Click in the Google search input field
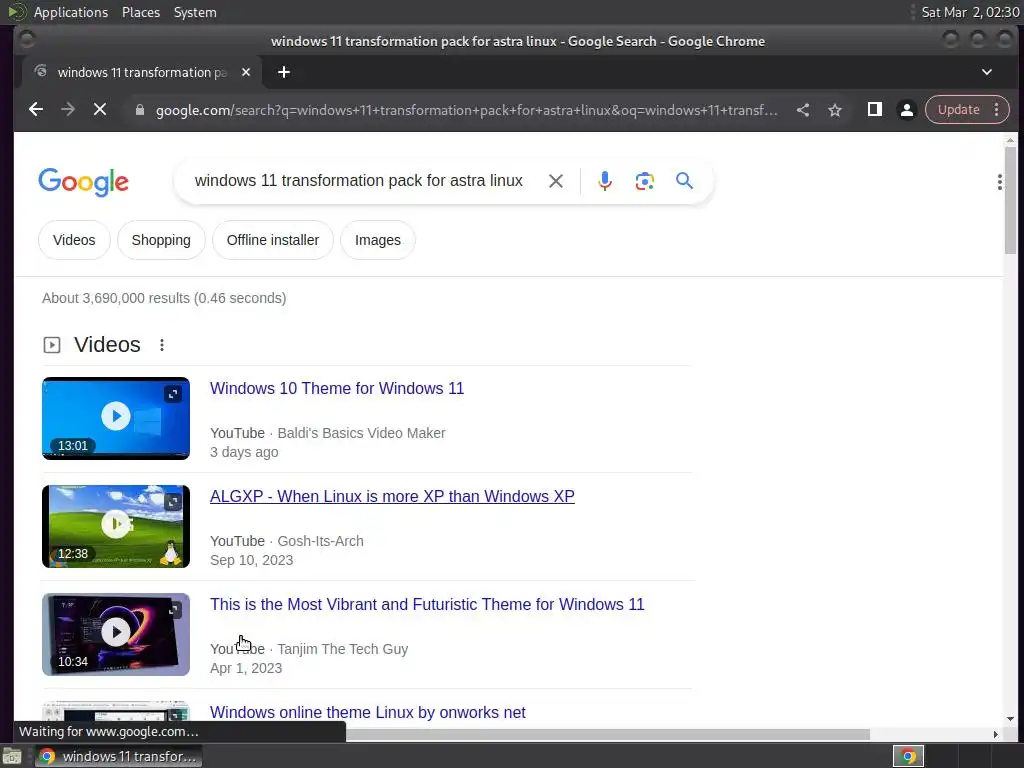 click(x=359, y=181)
